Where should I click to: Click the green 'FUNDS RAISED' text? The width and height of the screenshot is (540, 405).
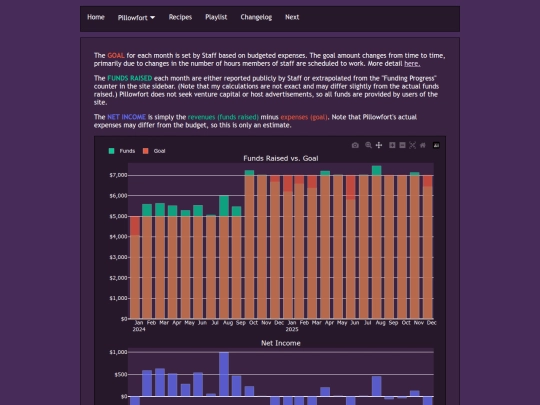click(129, 78)
